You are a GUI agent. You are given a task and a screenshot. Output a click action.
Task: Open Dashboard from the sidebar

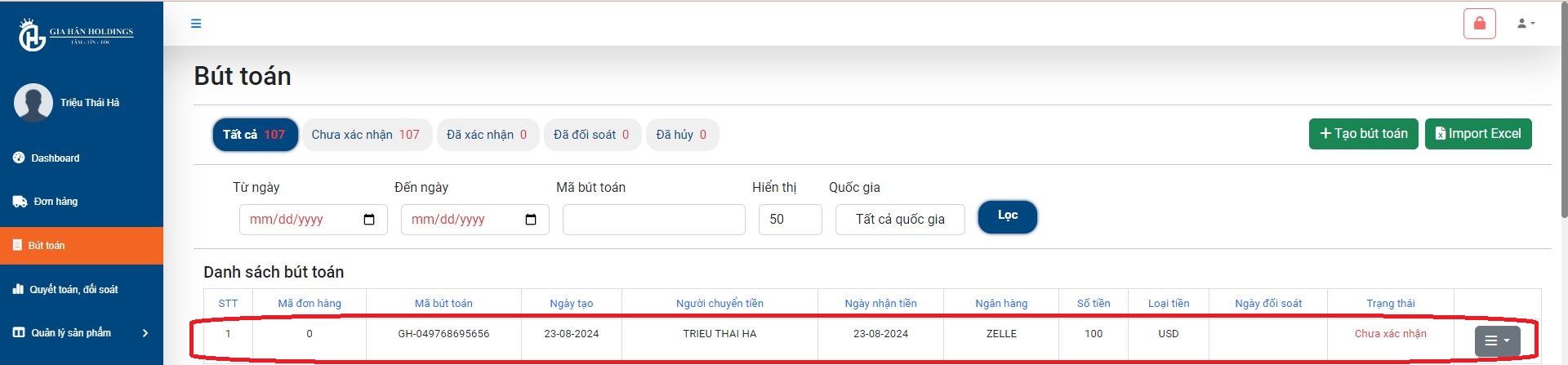[x=55, y=158]
